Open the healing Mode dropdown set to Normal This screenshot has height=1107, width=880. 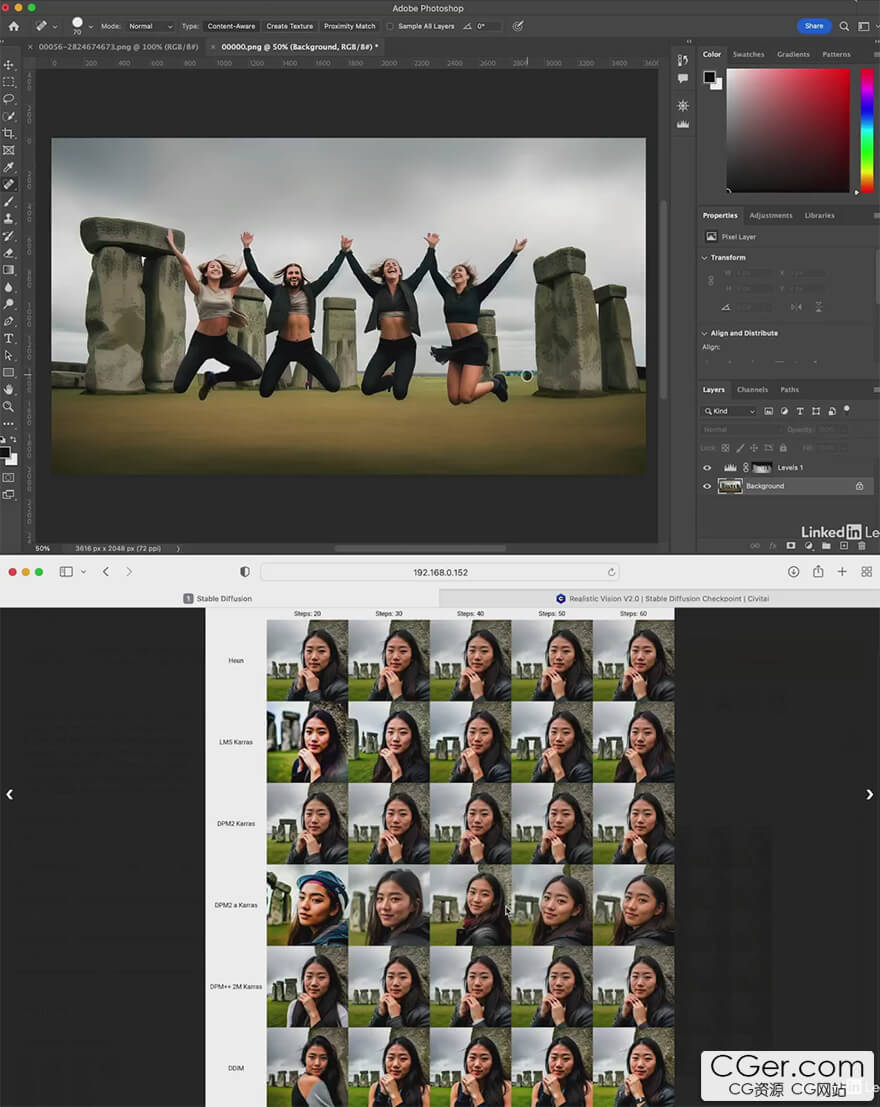pos(150,26)
